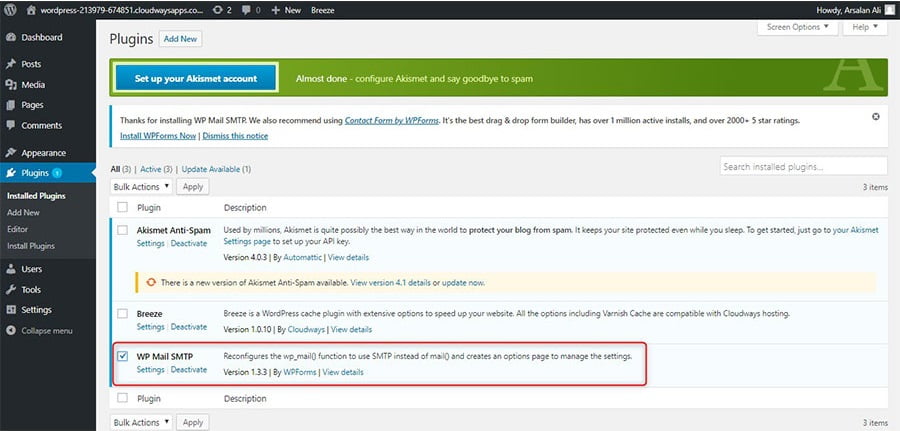Open the WordPress logo menu in admin bar
The height and width of the screenshot is (431, 900).
10,10
